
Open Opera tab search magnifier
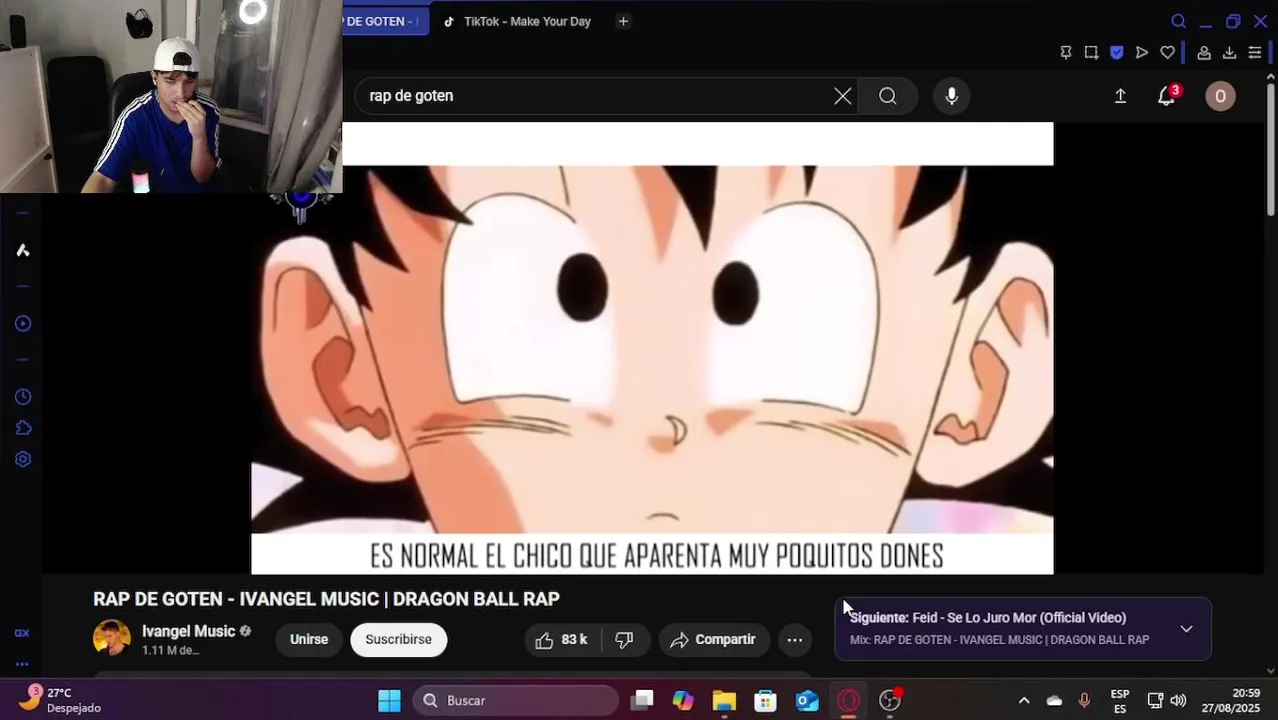[x=1178, y=21]
